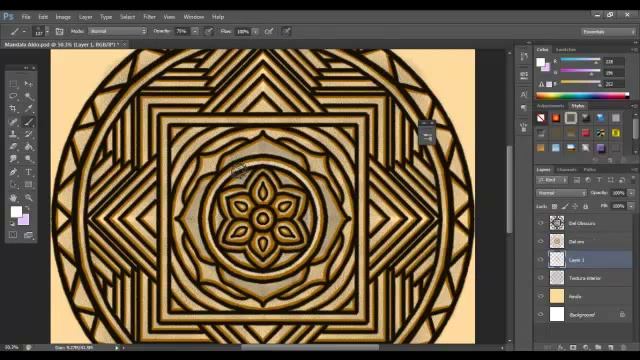Select the Rectangle shape tool
This screenshot has height=360, width=640.
coord(28,184)
